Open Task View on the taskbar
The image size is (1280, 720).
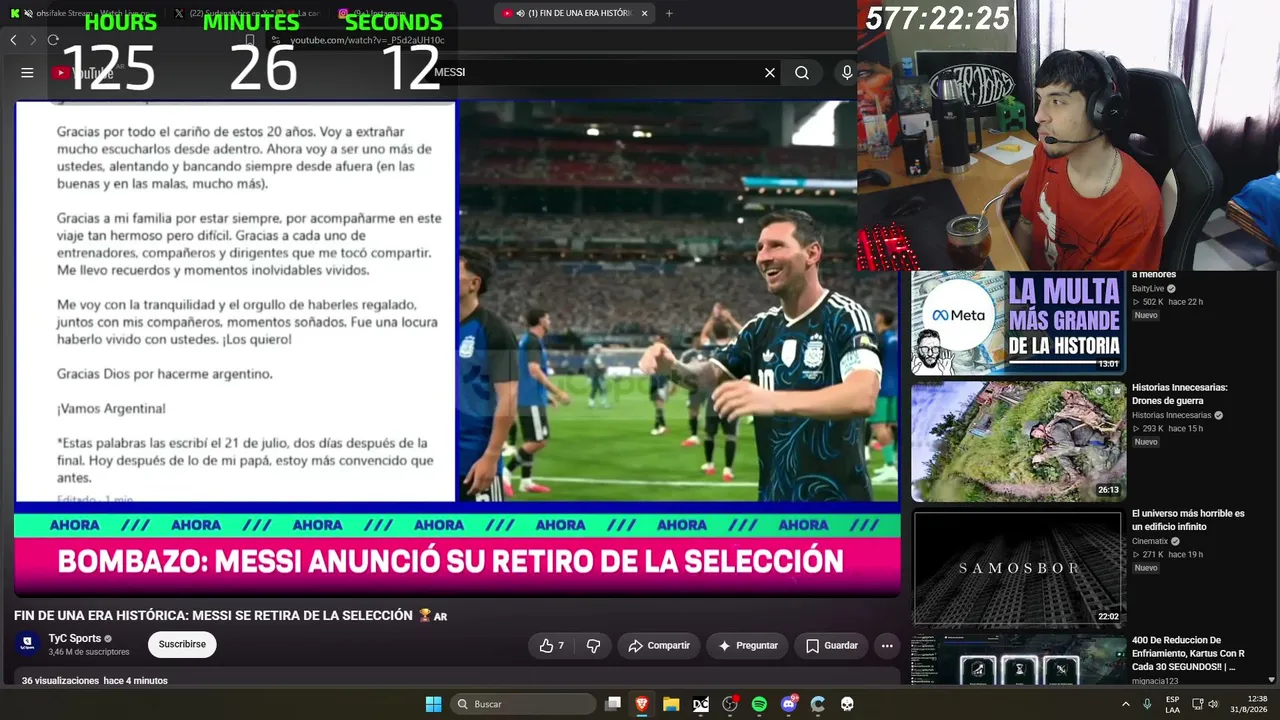point(613,704)
